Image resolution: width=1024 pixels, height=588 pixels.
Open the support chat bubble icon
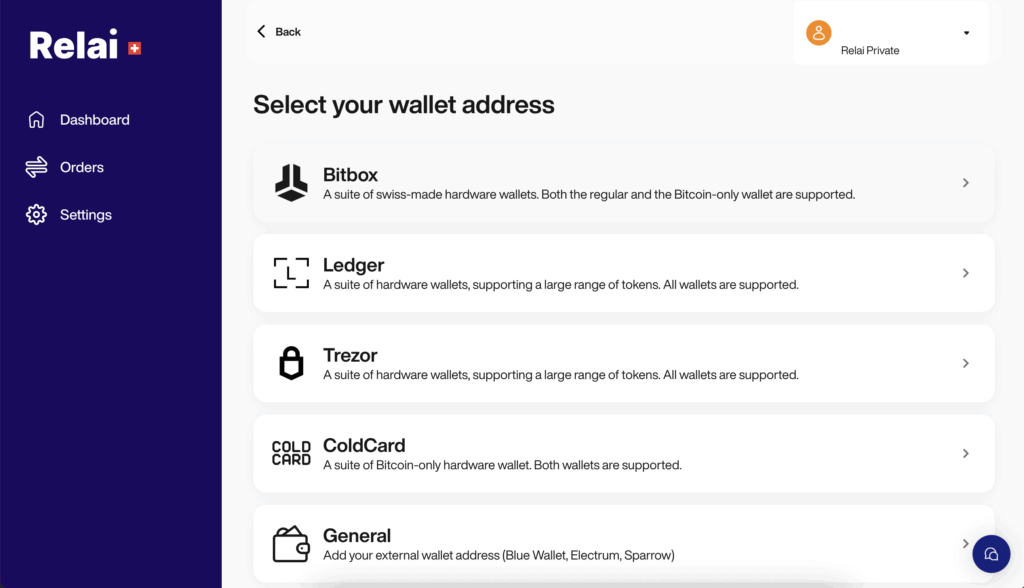click(991, 554)
